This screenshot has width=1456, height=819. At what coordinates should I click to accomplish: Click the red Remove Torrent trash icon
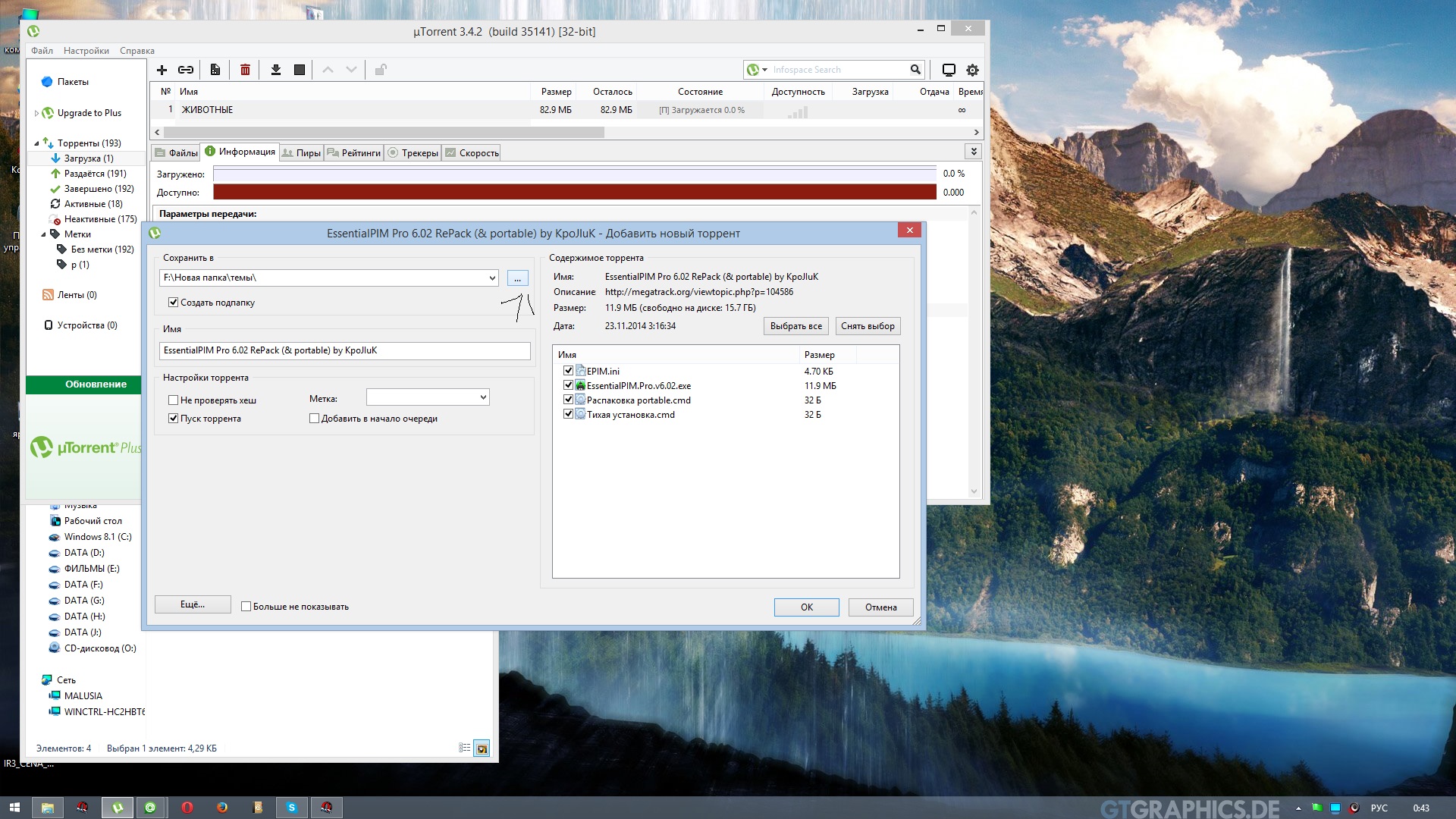(245, 70)
